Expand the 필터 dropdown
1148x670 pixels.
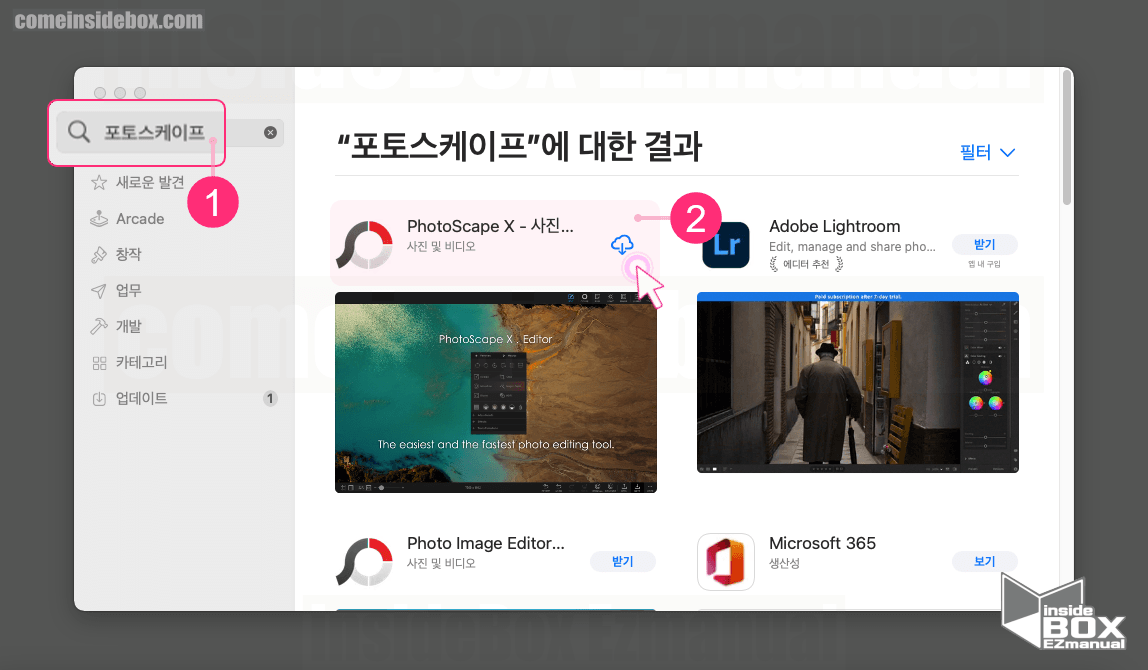(987, 152)
